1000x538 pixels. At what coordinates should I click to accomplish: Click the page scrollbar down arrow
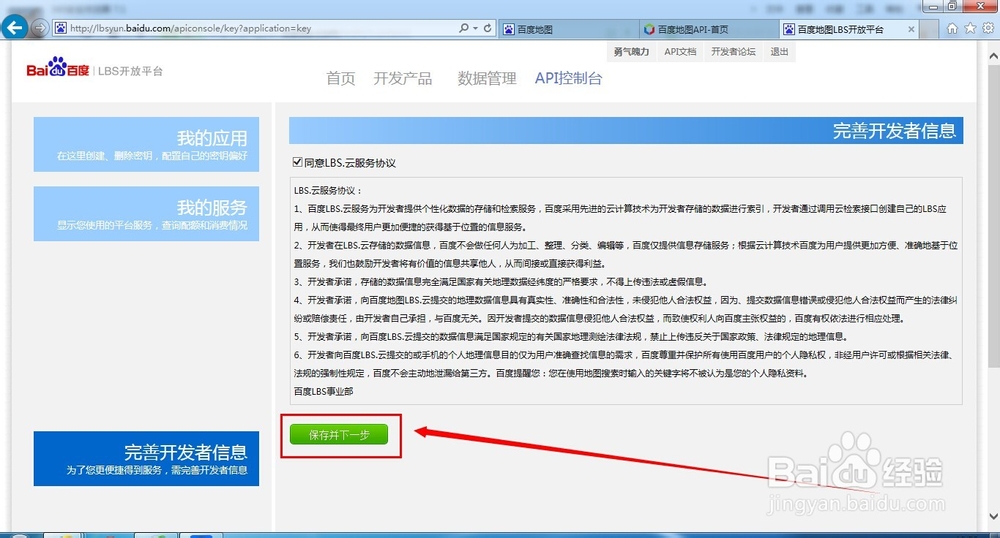click(x=993, y=516)
